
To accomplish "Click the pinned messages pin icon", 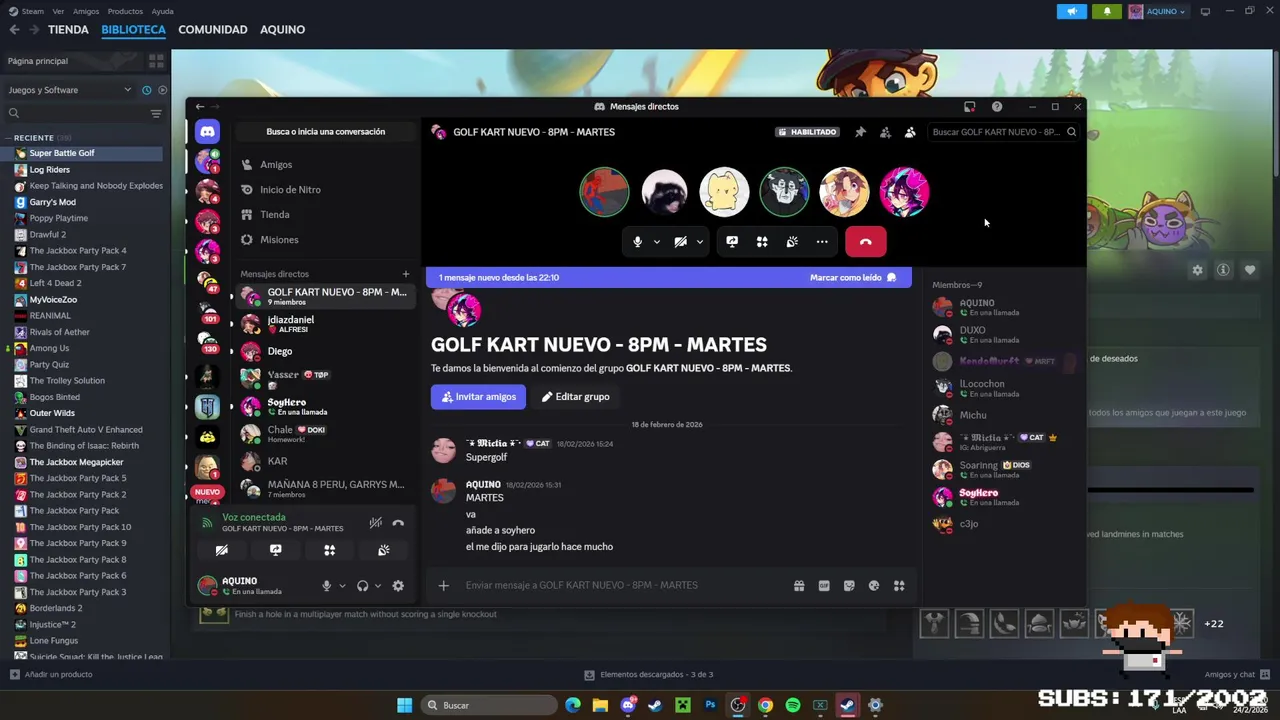I will tap(860, 132).
